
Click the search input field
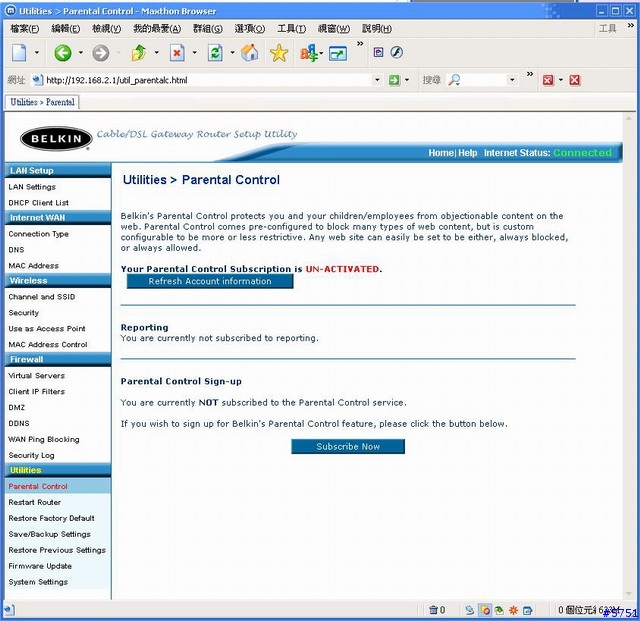484,80
